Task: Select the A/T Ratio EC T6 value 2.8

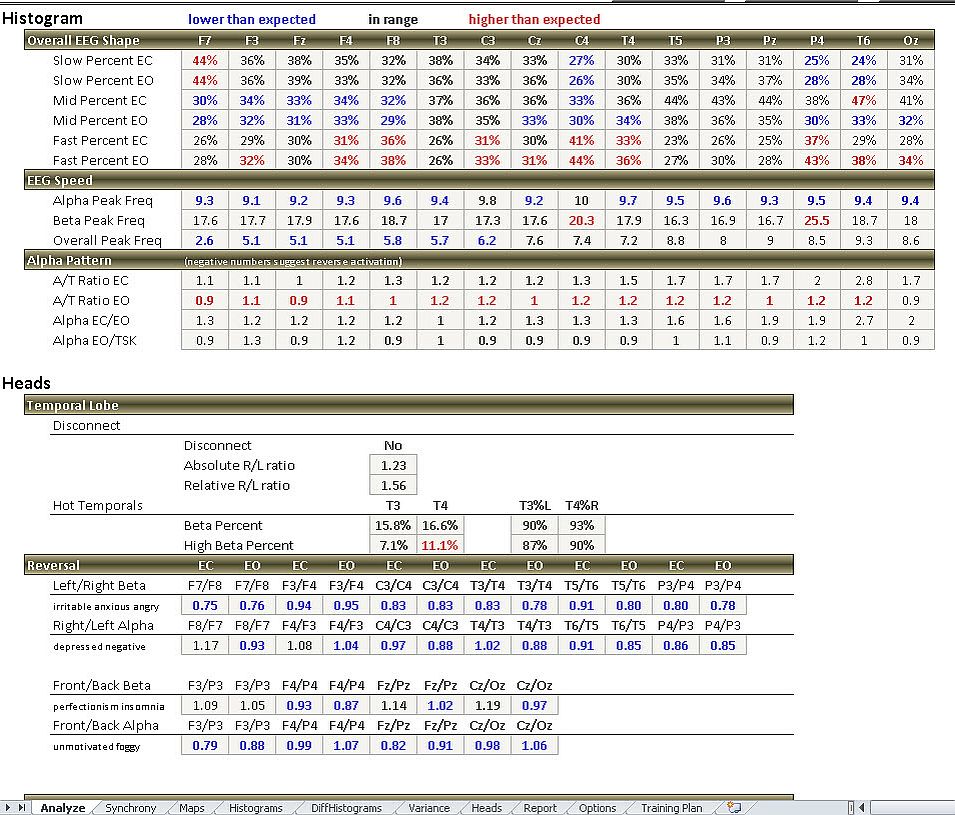Action: 864,281
